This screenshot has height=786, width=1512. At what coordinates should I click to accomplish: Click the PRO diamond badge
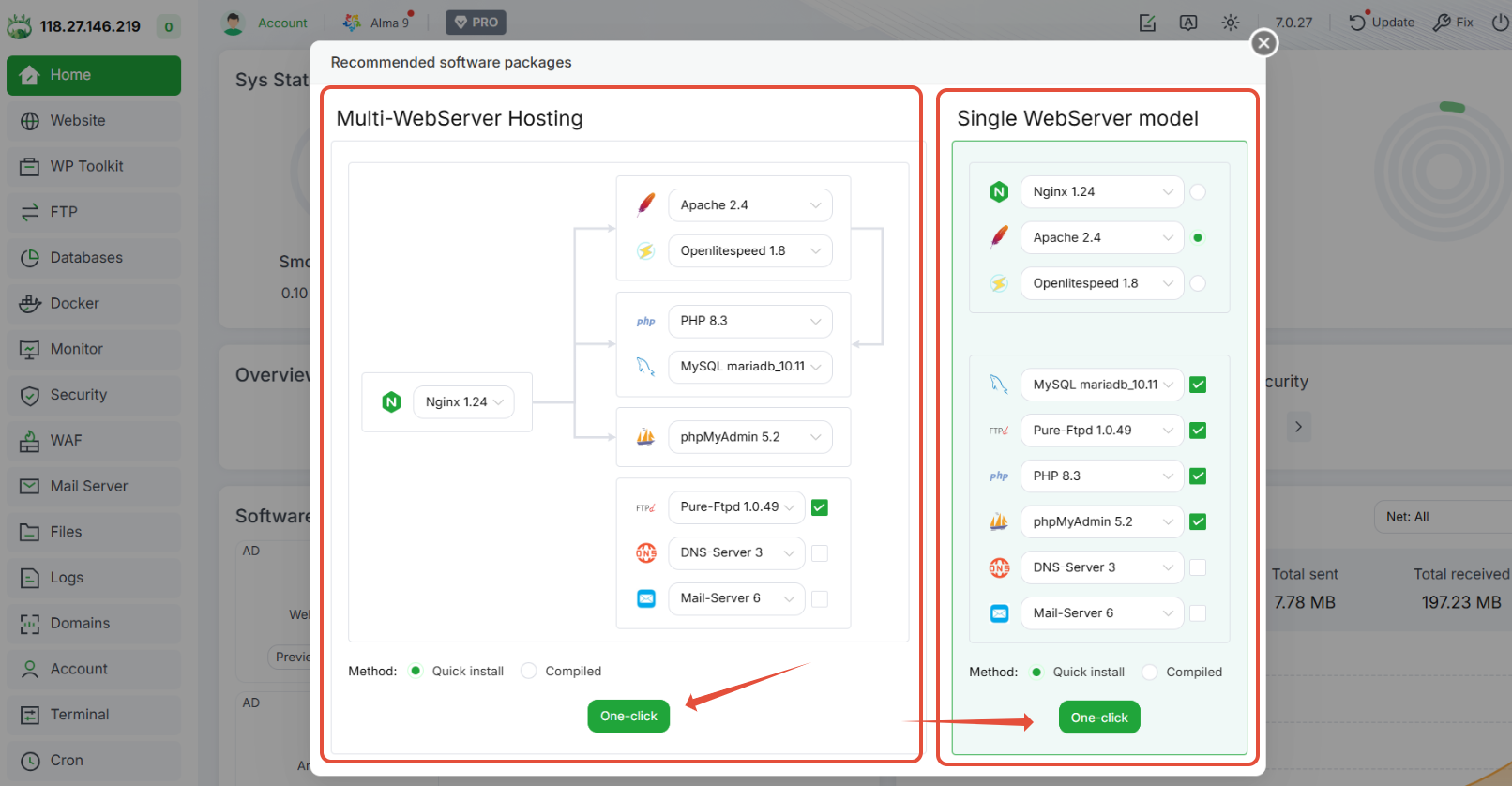tap(476, 23)
